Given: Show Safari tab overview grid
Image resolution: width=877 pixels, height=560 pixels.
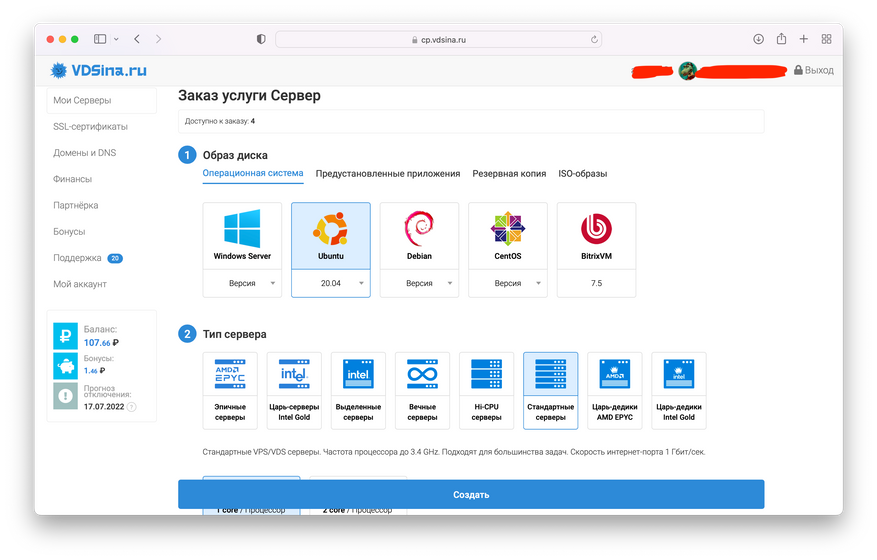Looking at the screenshot, I should [827, 39].
